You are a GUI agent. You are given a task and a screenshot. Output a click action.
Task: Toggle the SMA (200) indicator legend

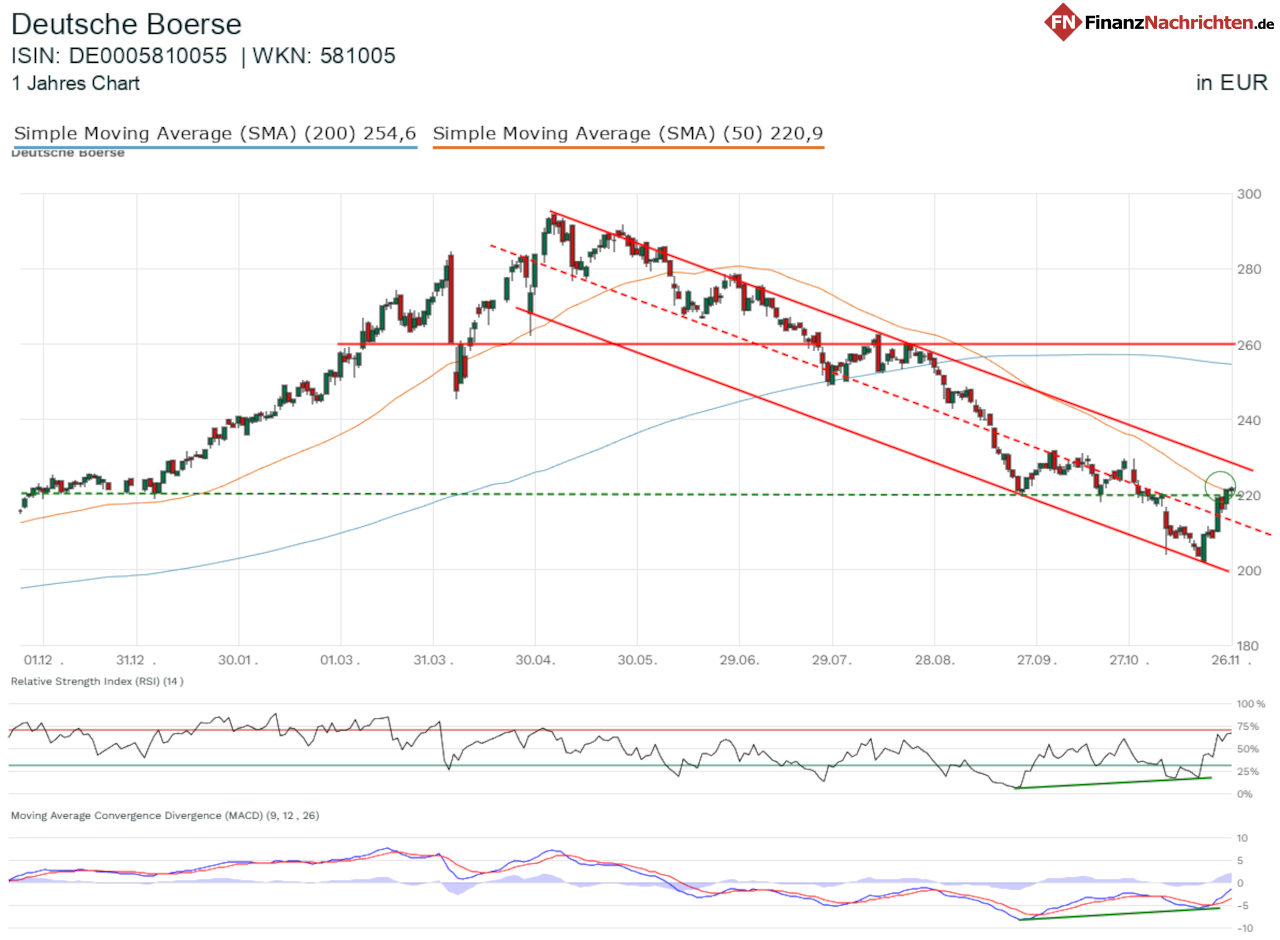point(213,133)
